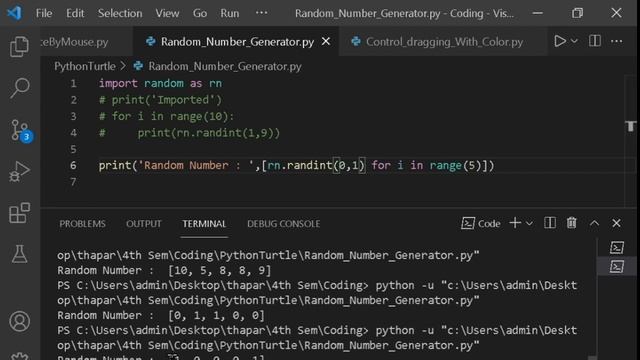Select the second terminal instance in the list
640x360 pixels.
click(x=617, y=267)
